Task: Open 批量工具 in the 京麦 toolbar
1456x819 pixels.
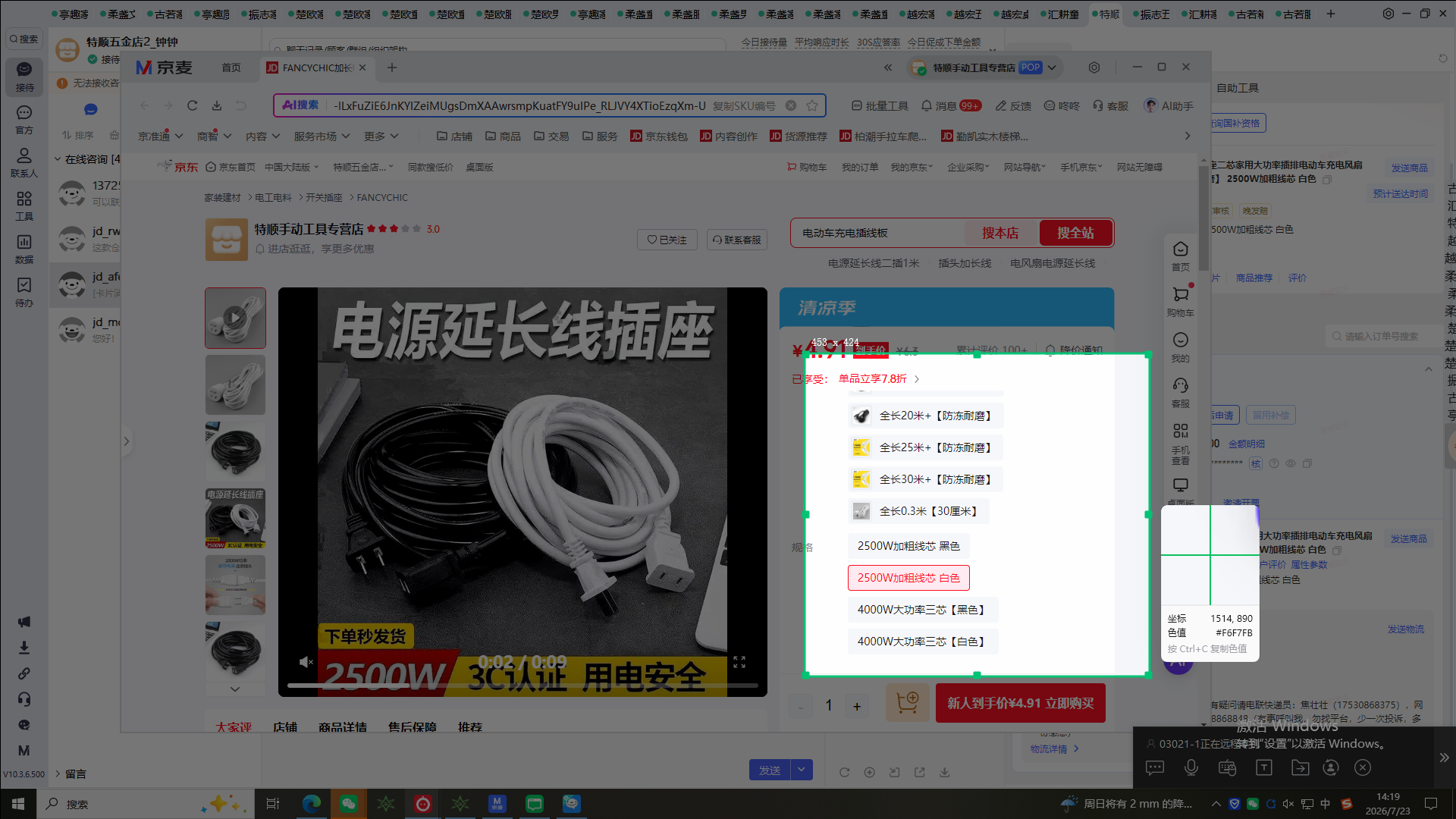Action: pyautogui.click(x=880, y=106)
